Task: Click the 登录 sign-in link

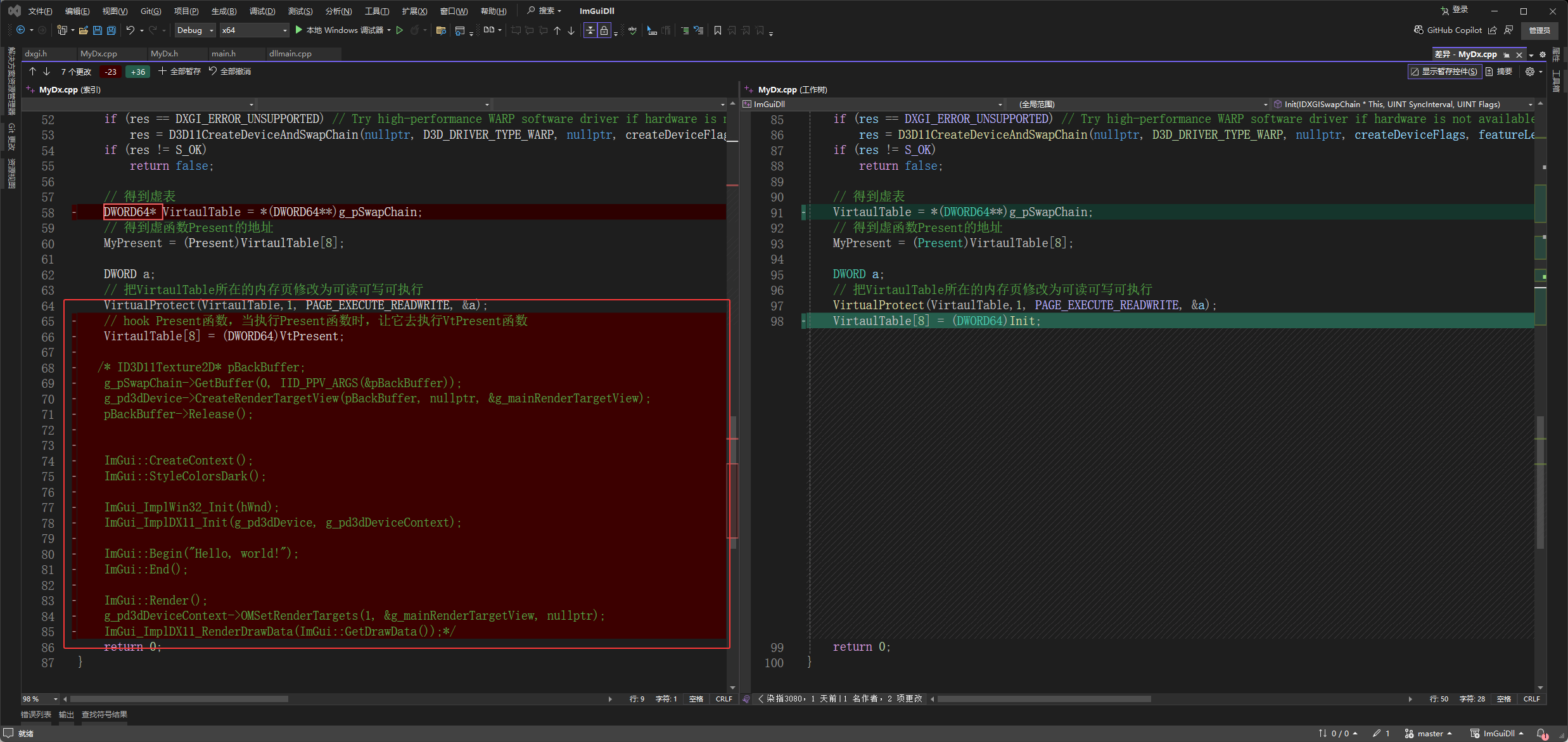Action: point(1459,10)
